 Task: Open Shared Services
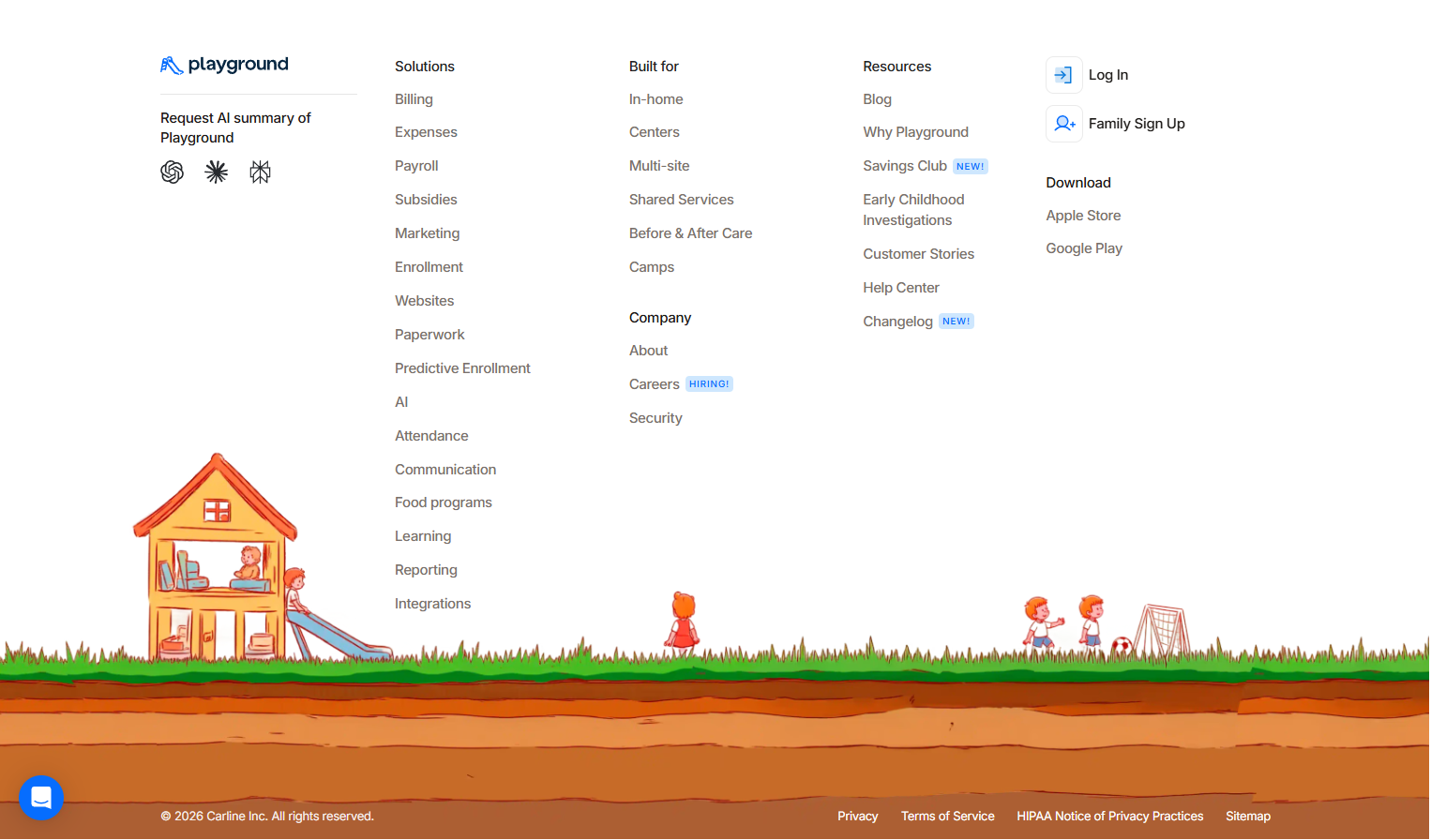click(x=682, y=200)
